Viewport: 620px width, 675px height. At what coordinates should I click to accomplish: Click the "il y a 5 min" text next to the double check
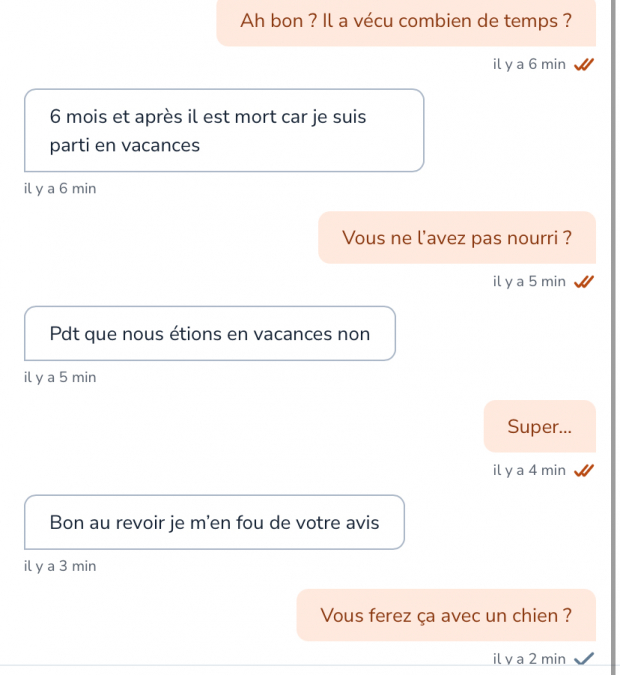[529, 281]
